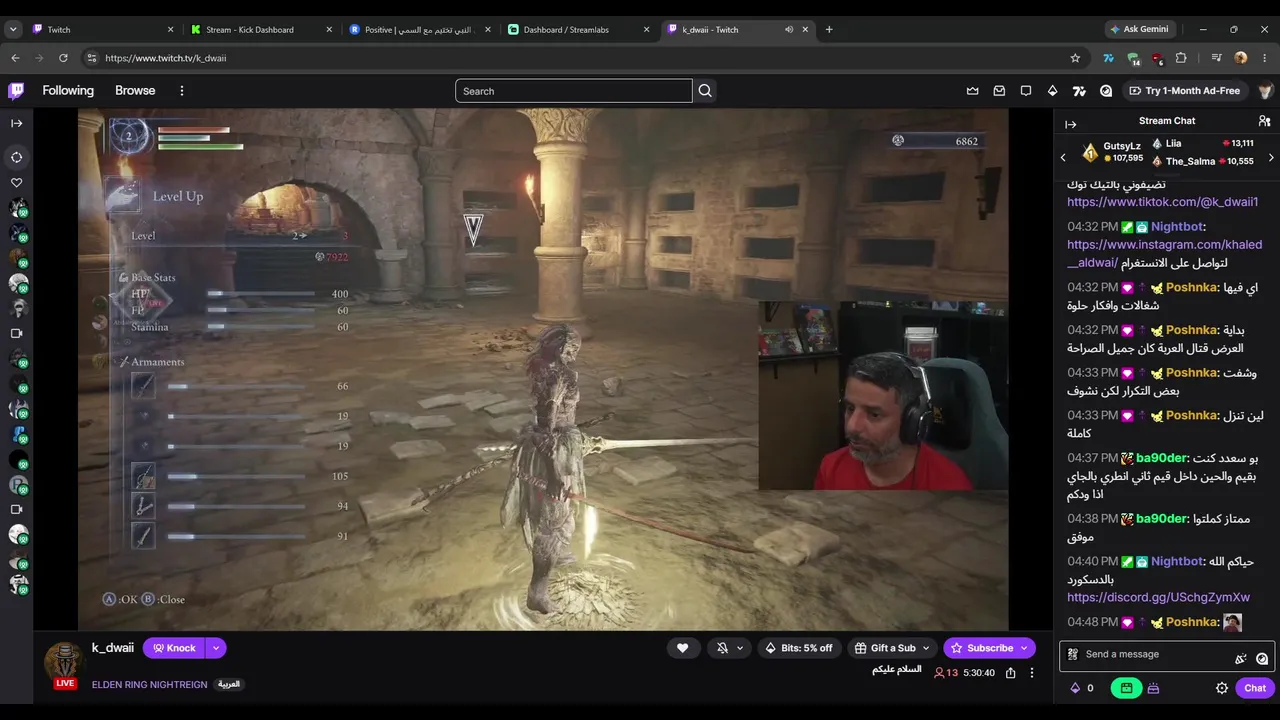Switch to the Twitch tab
Viewport: 1280px width, 720px height.
pyautogui.click(x=102, y=29)
